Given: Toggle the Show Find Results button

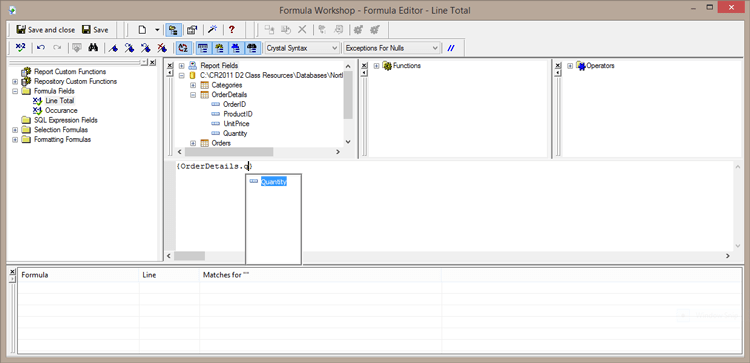Looking at the screenshot, I should 253,47.
